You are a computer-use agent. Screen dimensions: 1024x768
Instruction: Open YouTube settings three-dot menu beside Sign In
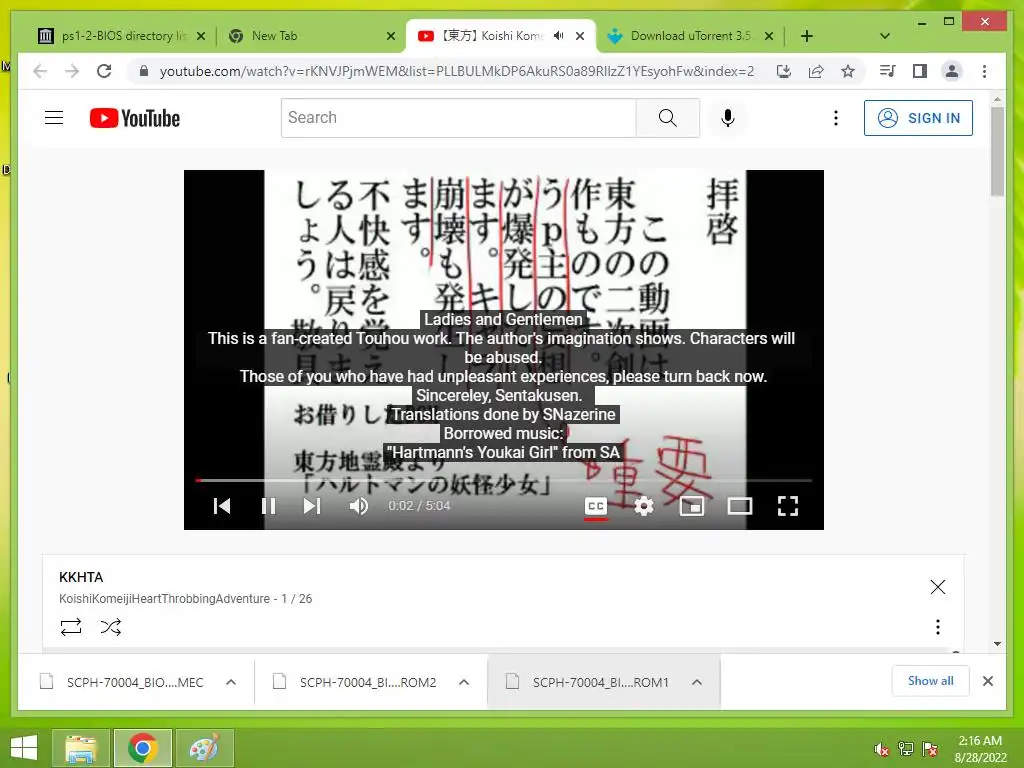click(835, 118)
